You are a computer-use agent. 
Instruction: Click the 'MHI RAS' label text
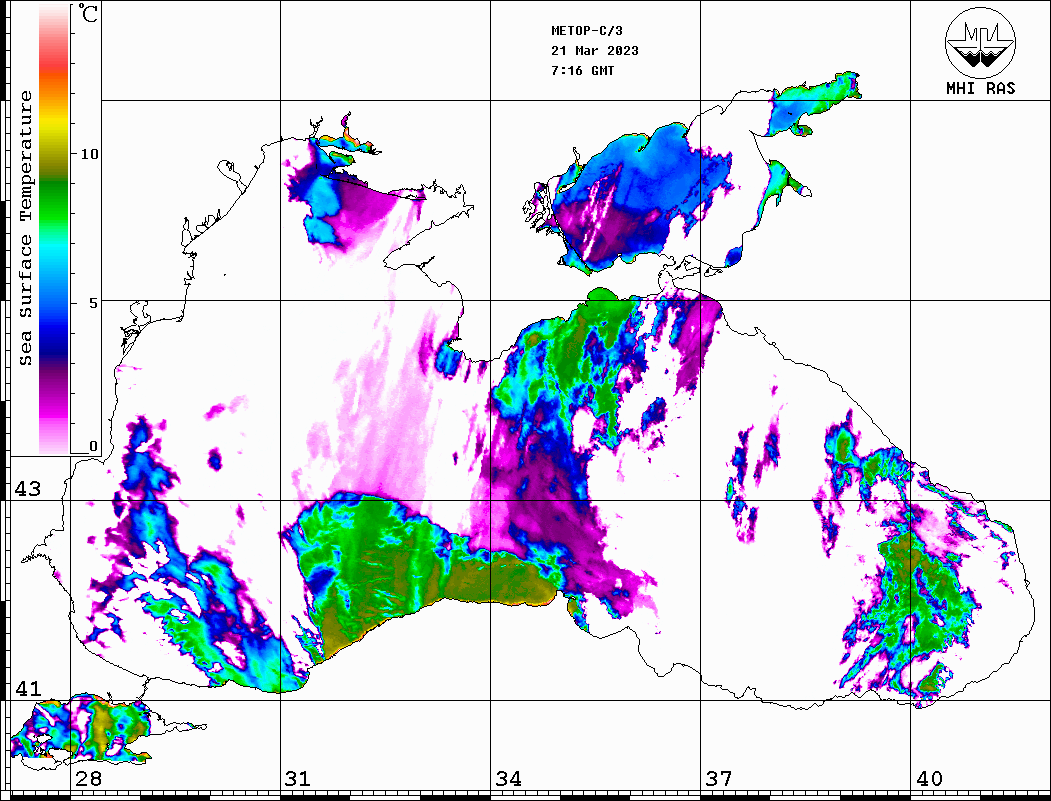[981, 88]
